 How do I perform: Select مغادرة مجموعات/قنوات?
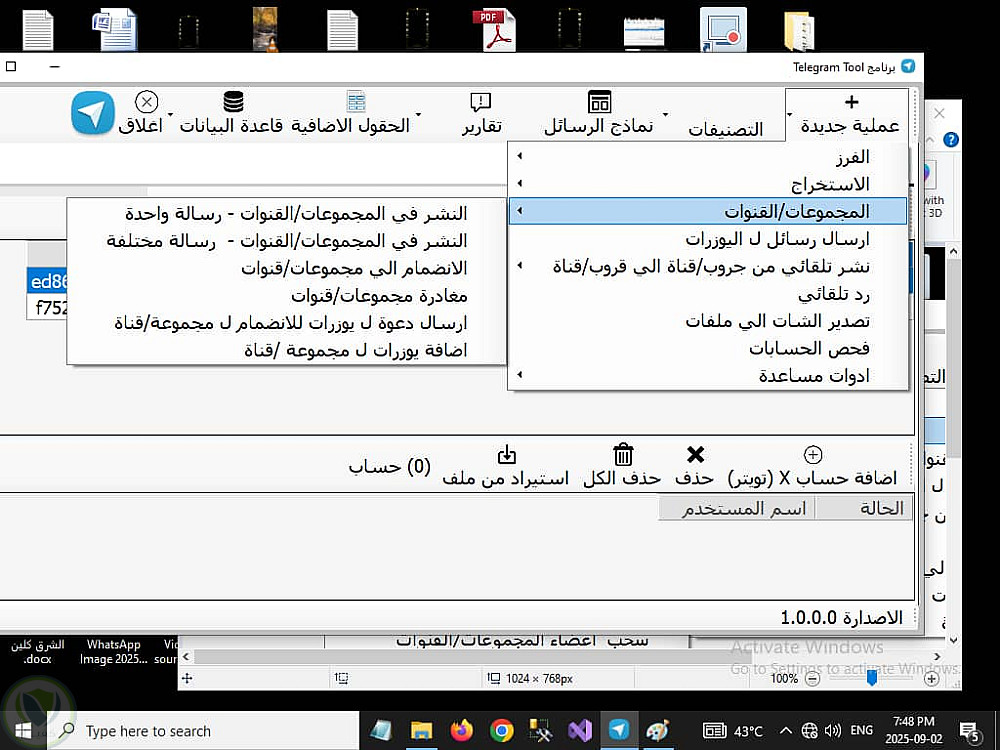point(286,295)
